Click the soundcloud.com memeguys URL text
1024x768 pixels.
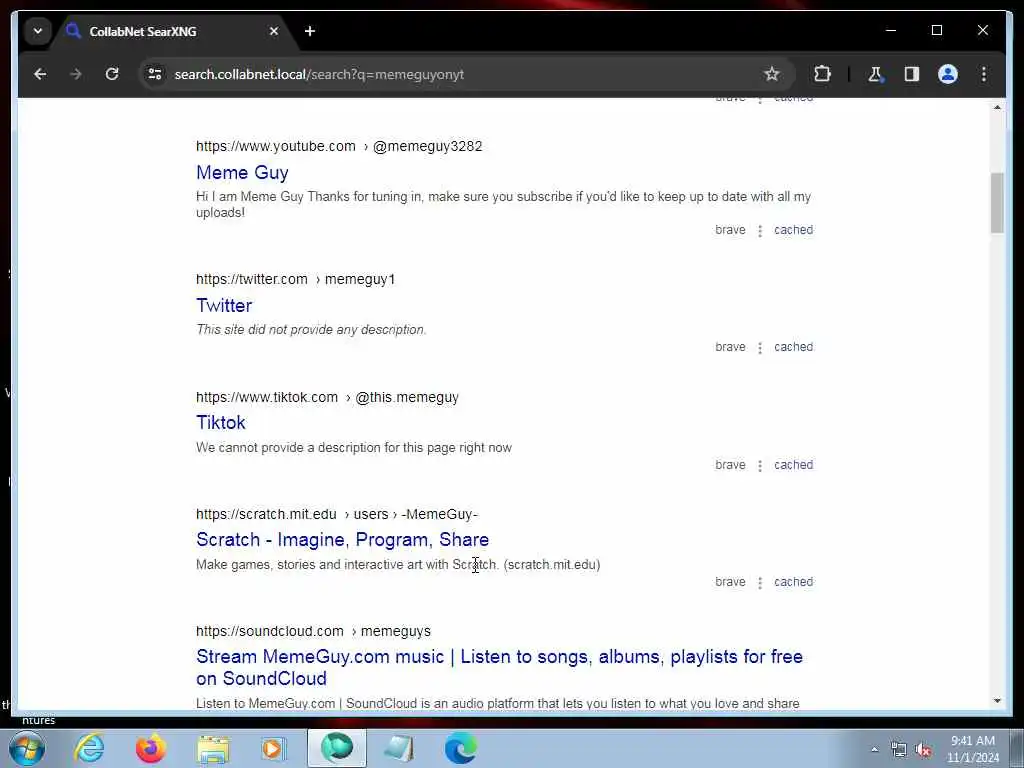pos(313,632)
